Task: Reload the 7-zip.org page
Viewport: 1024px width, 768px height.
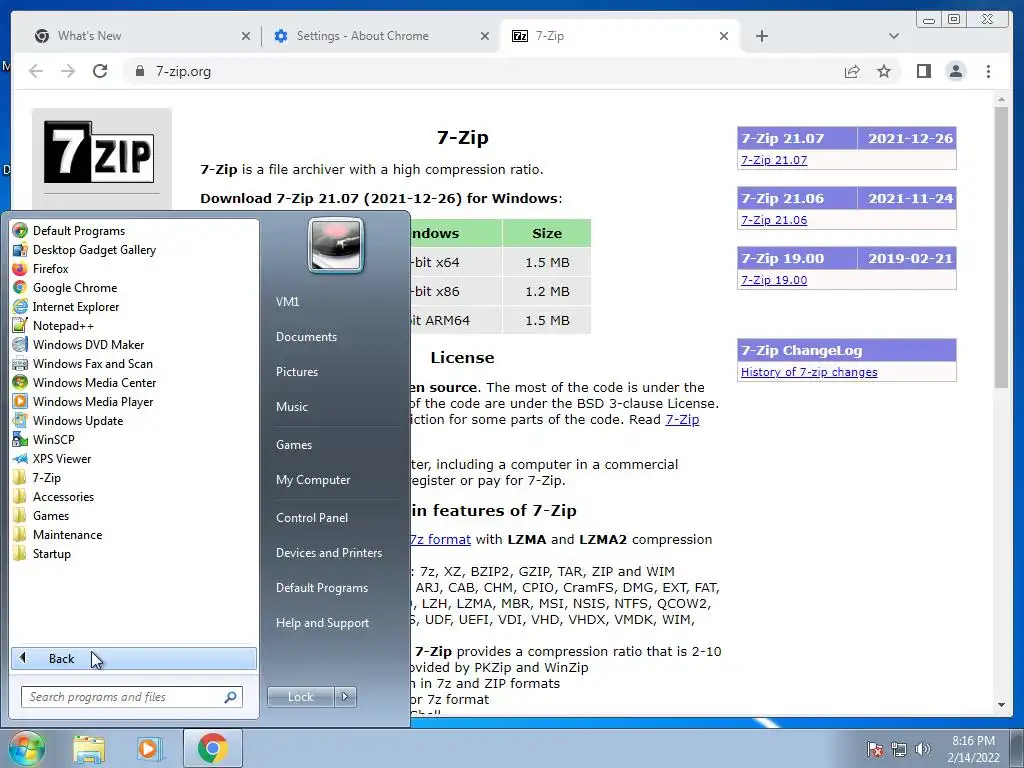Action: [x=100, y=71]
